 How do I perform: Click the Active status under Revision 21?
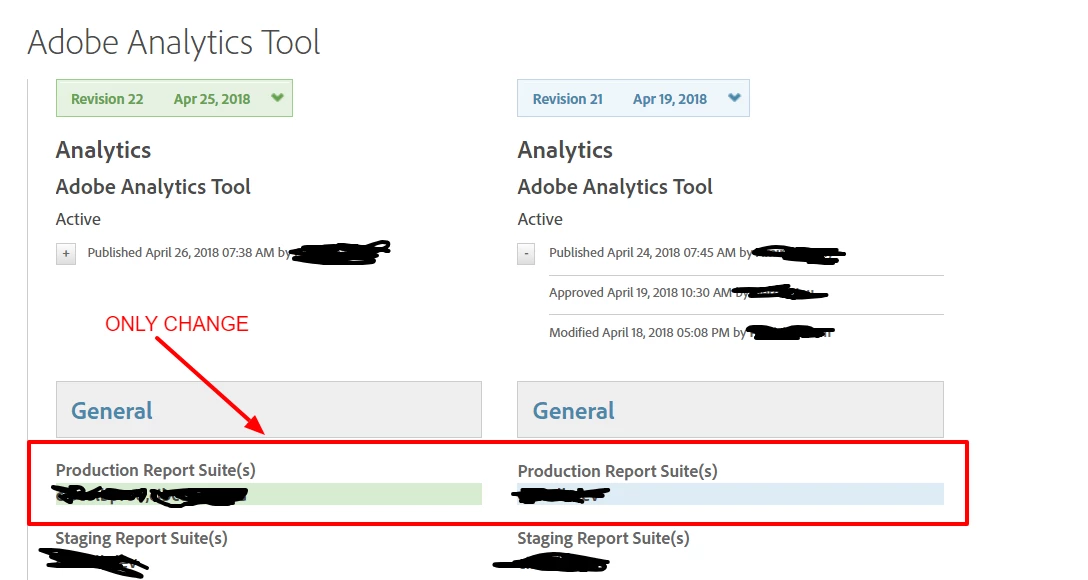point(540,219)
